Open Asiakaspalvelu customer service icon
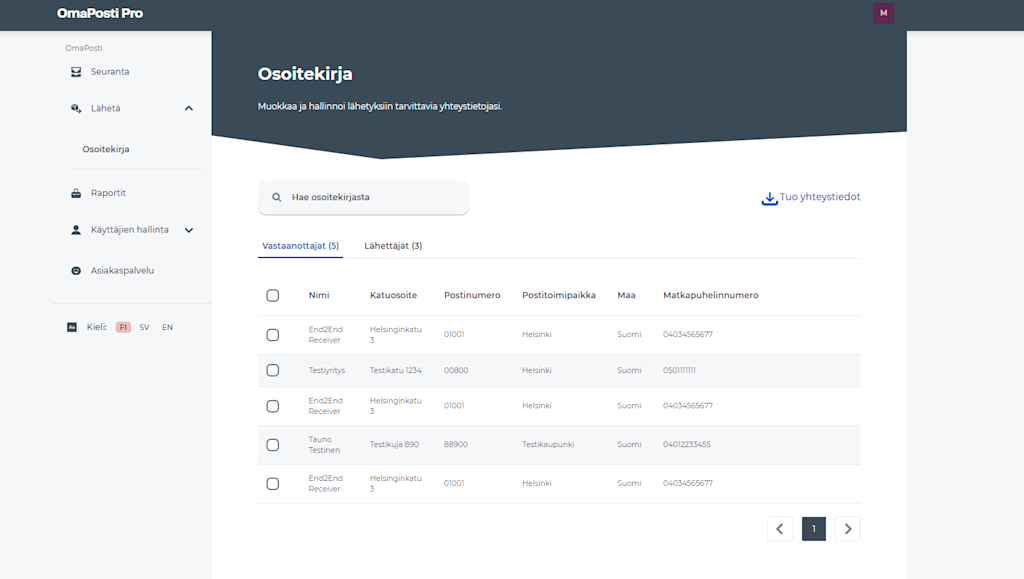1024x579 pixels. point(76,270)
